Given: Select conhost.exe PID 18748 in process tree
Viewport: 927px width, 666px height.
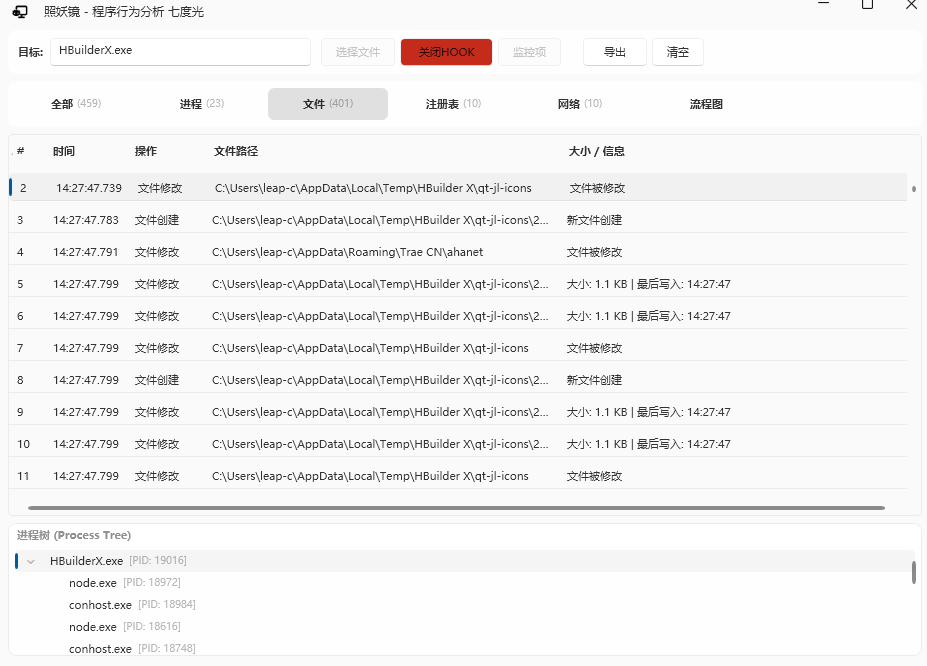Looking at the screenshot, I should [132, 648].
